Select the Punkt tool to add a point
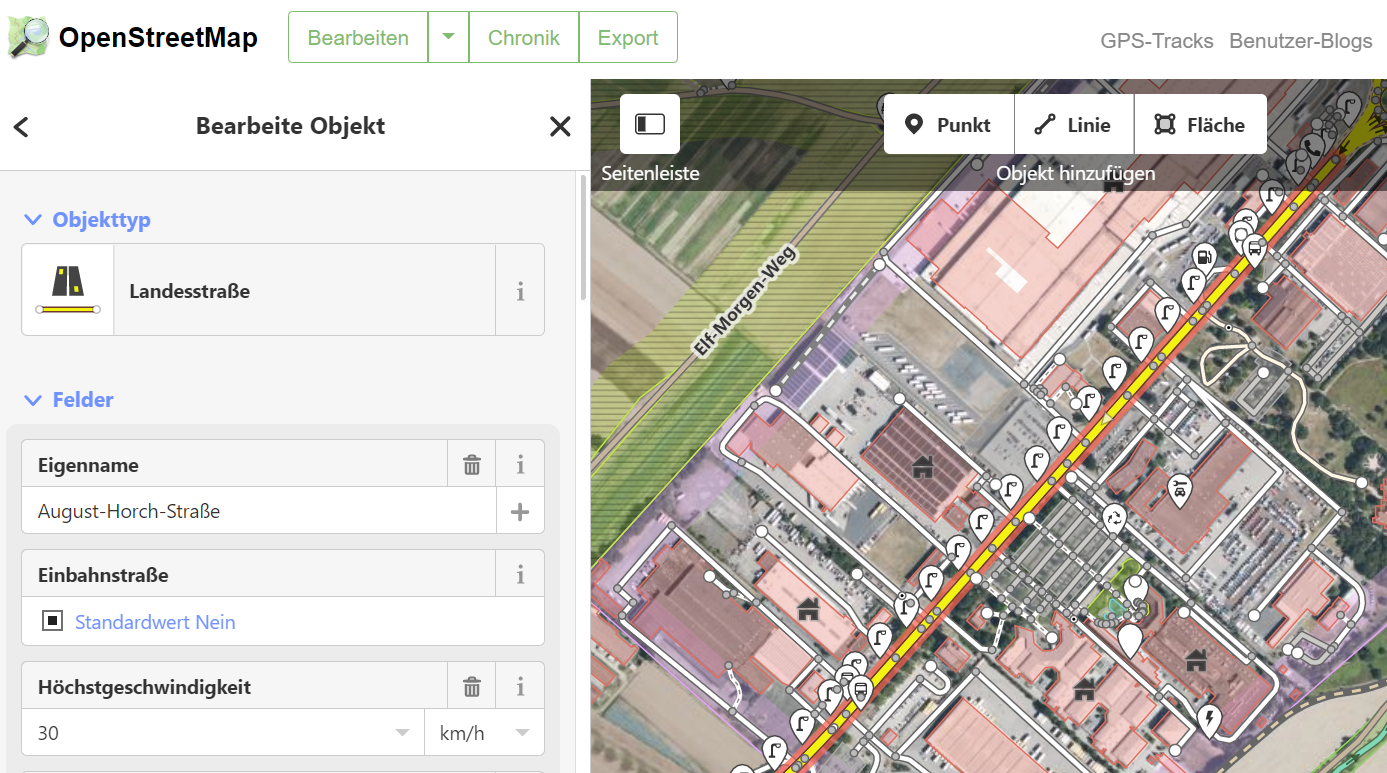Screen dimensions: 1387x773 (949, 125)
